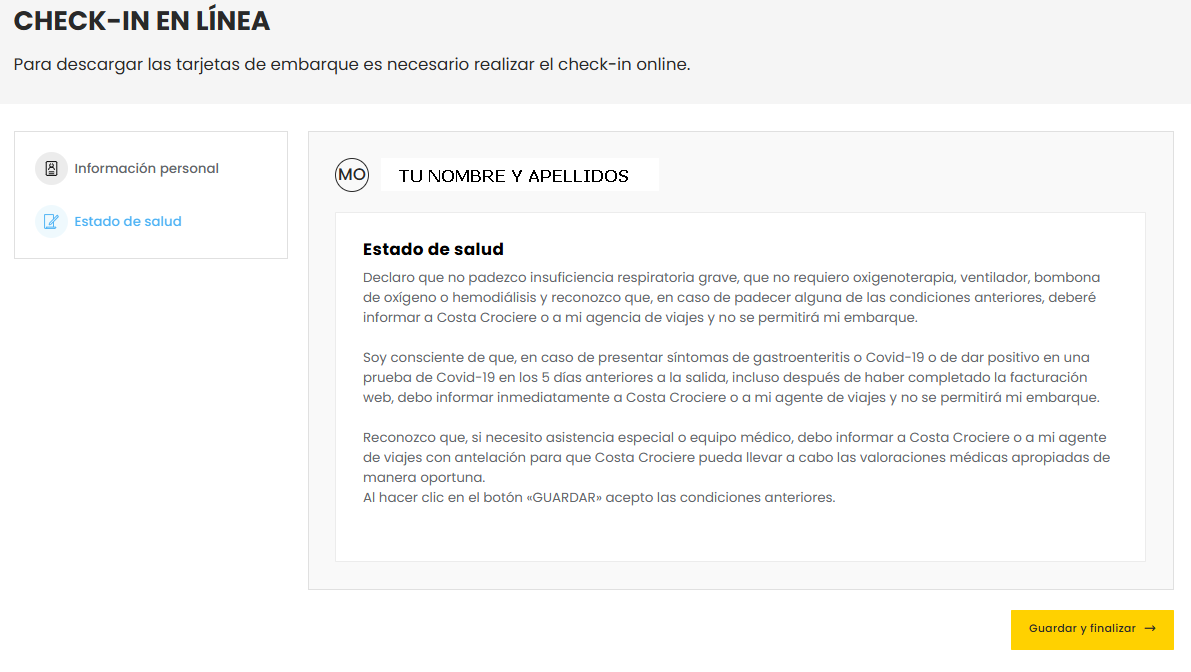Select Estado de salud label in sidebar
This screenshot has width=1191, height=672.
[128, 222]
